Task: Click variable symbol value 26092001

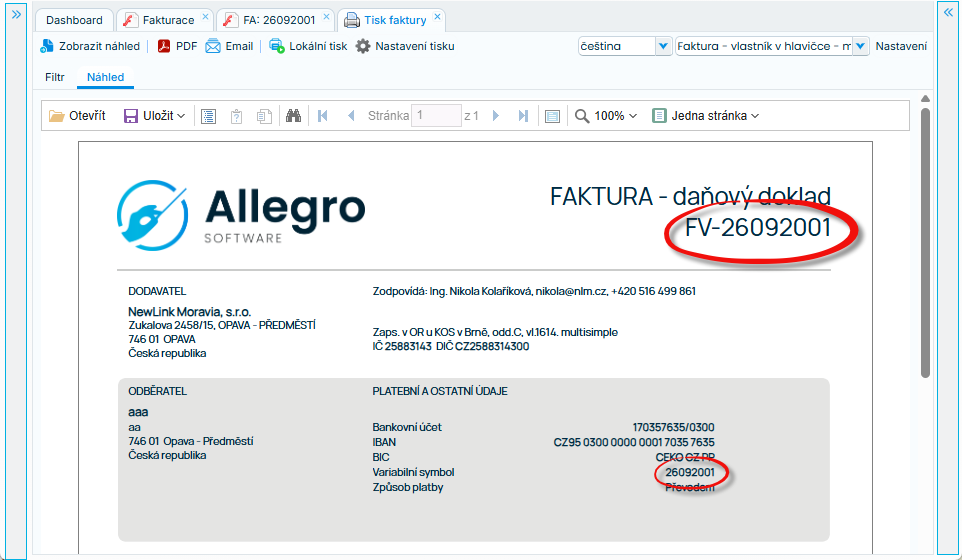Action: point(690,472)
